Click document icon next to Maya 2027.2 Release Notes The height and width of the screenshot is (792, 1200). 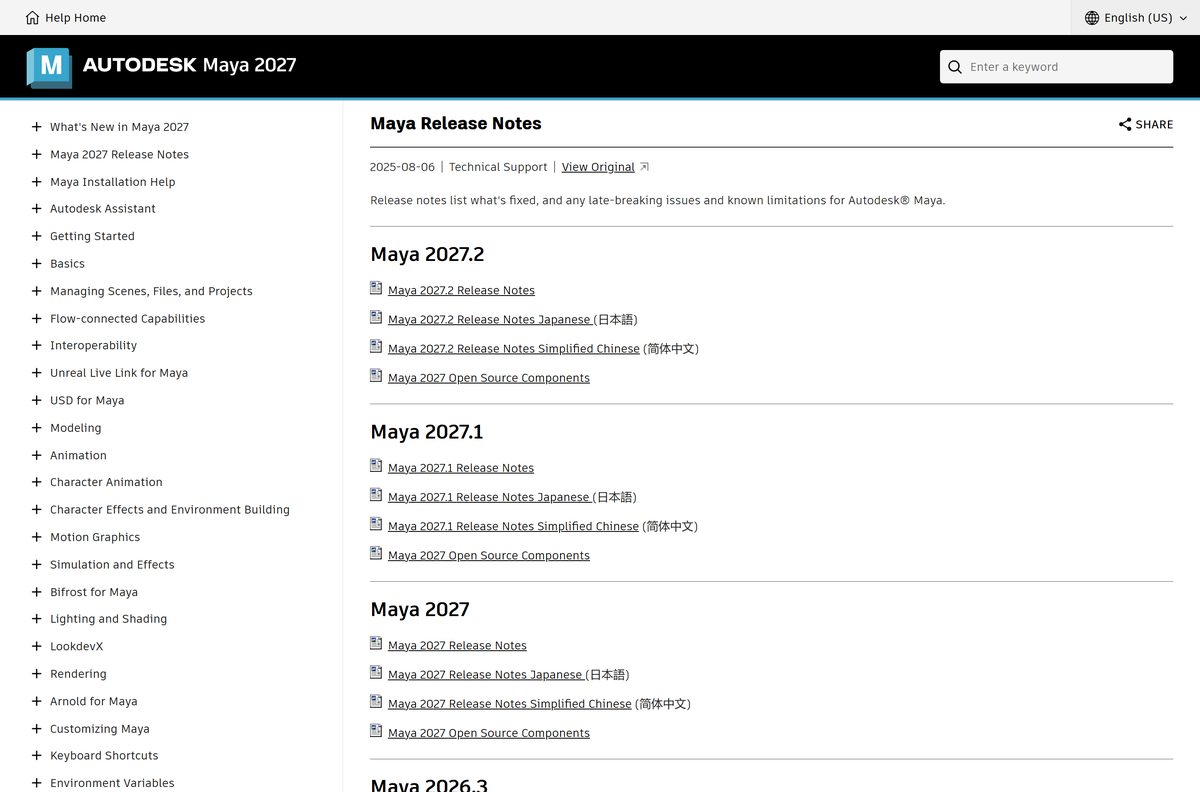pyautogui.click(x=376, y=288)
